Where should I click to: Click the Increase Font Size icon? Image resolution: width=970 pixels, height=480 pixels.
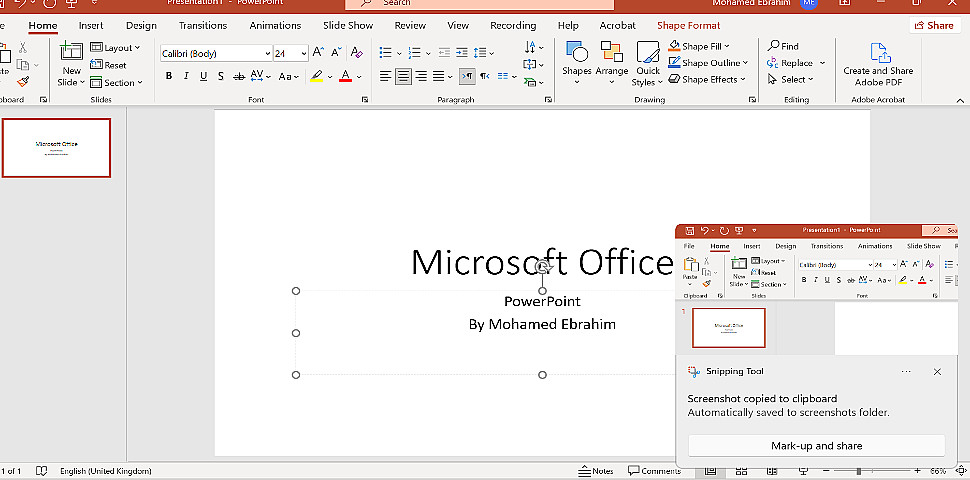pyautogui.click(x=318, y=52)
